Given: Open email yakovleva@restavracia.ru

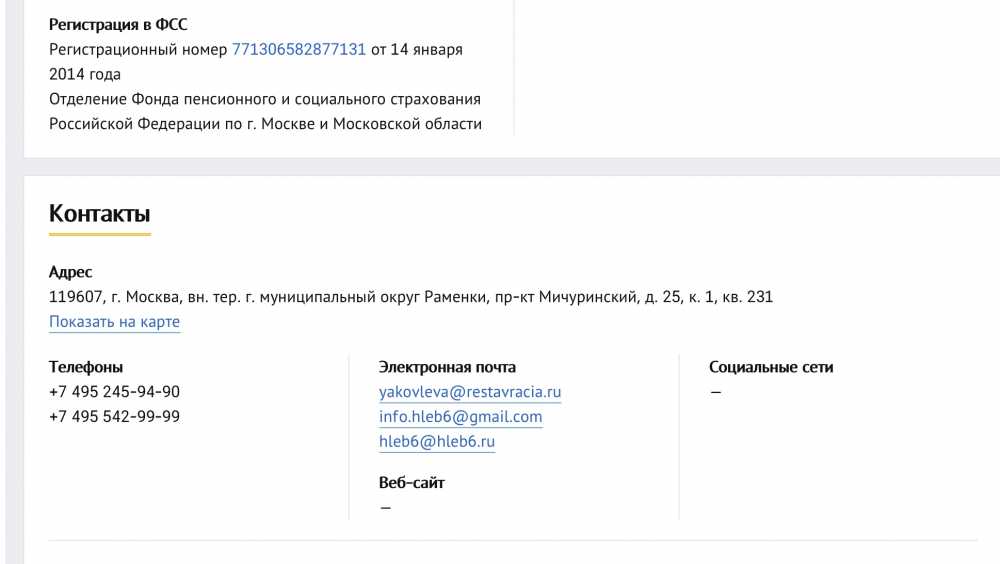Looking at the screenshot, I should 470,392.
